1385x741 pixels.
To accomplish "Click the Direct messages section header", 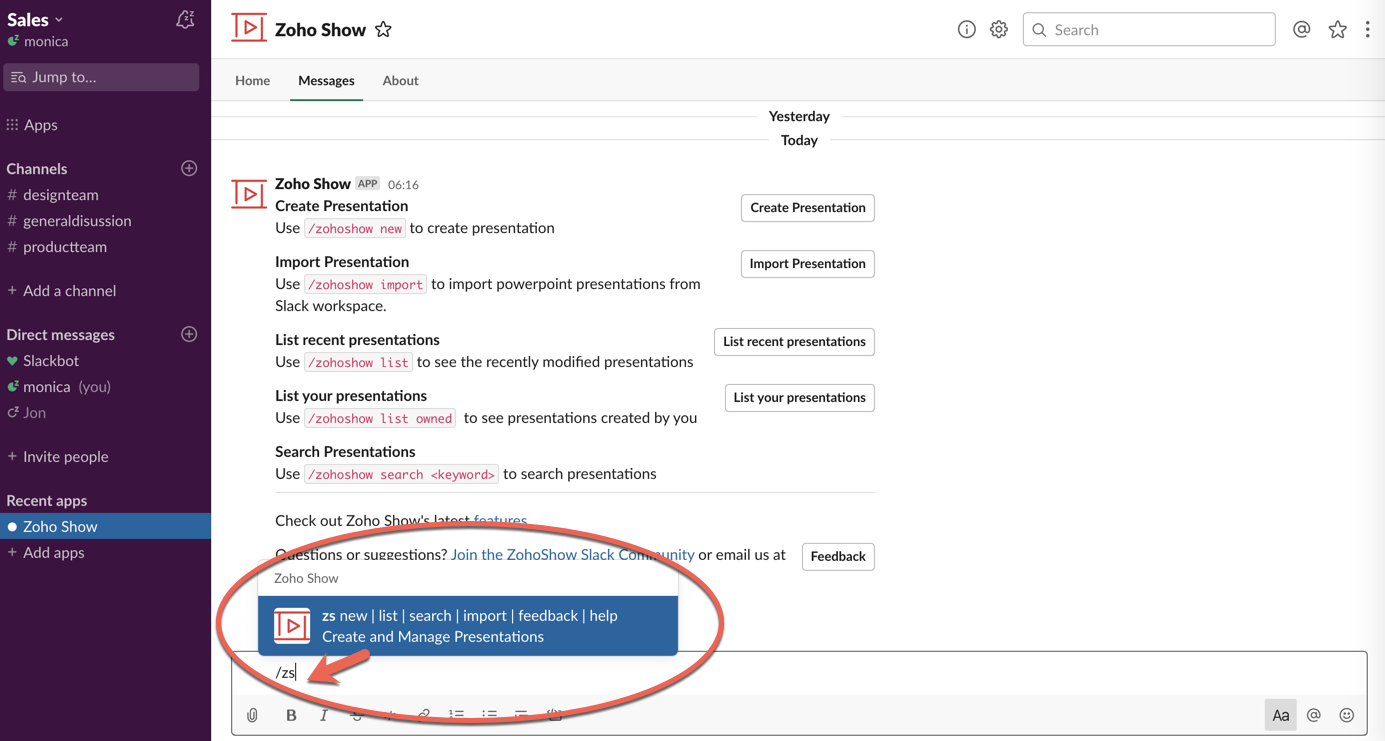I will pyautogui.click(x=61, y=335).
